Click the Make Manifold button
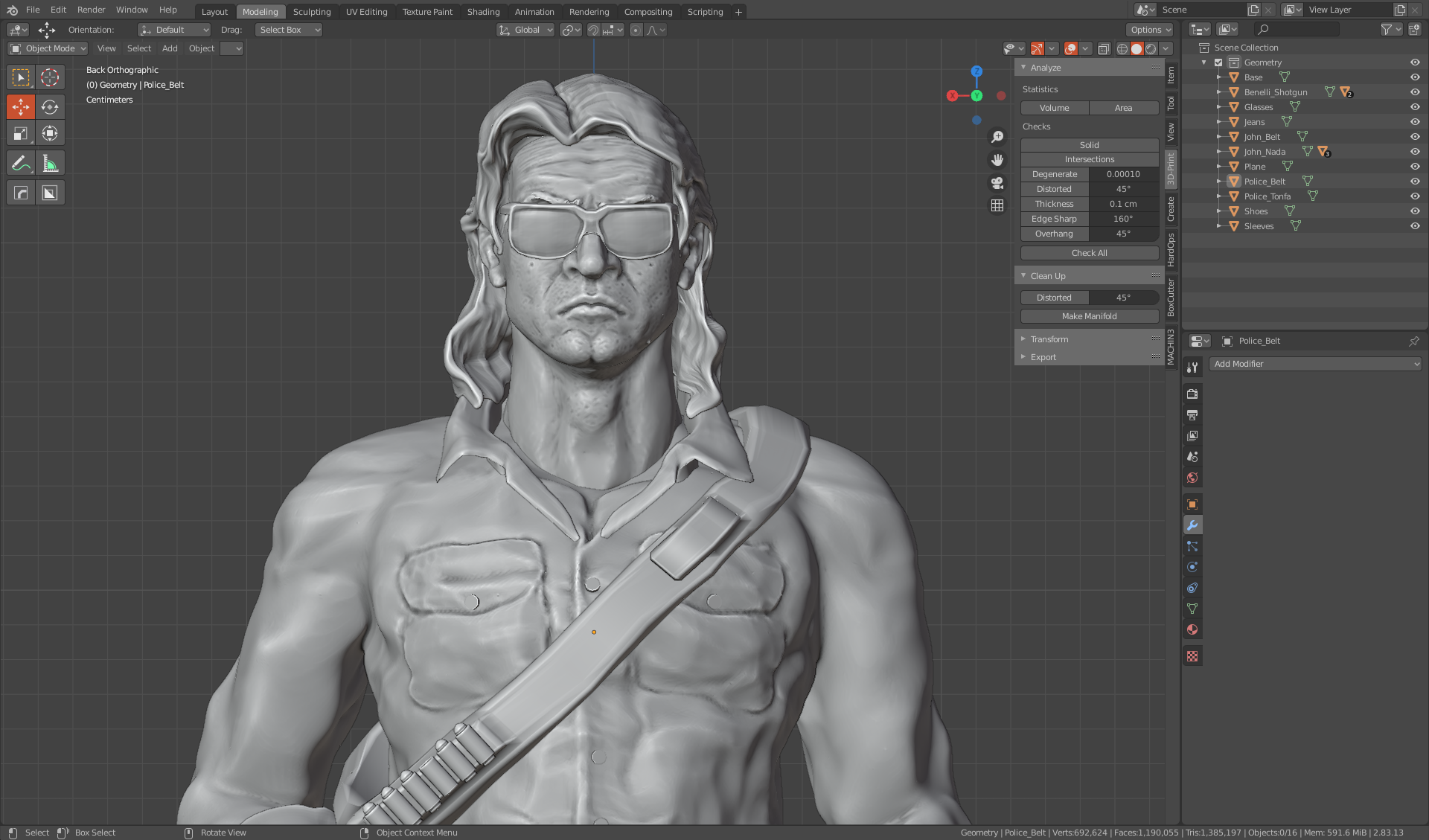Image resolution: width=1429 pixels, height=840 pixels. coord(1089,315)
